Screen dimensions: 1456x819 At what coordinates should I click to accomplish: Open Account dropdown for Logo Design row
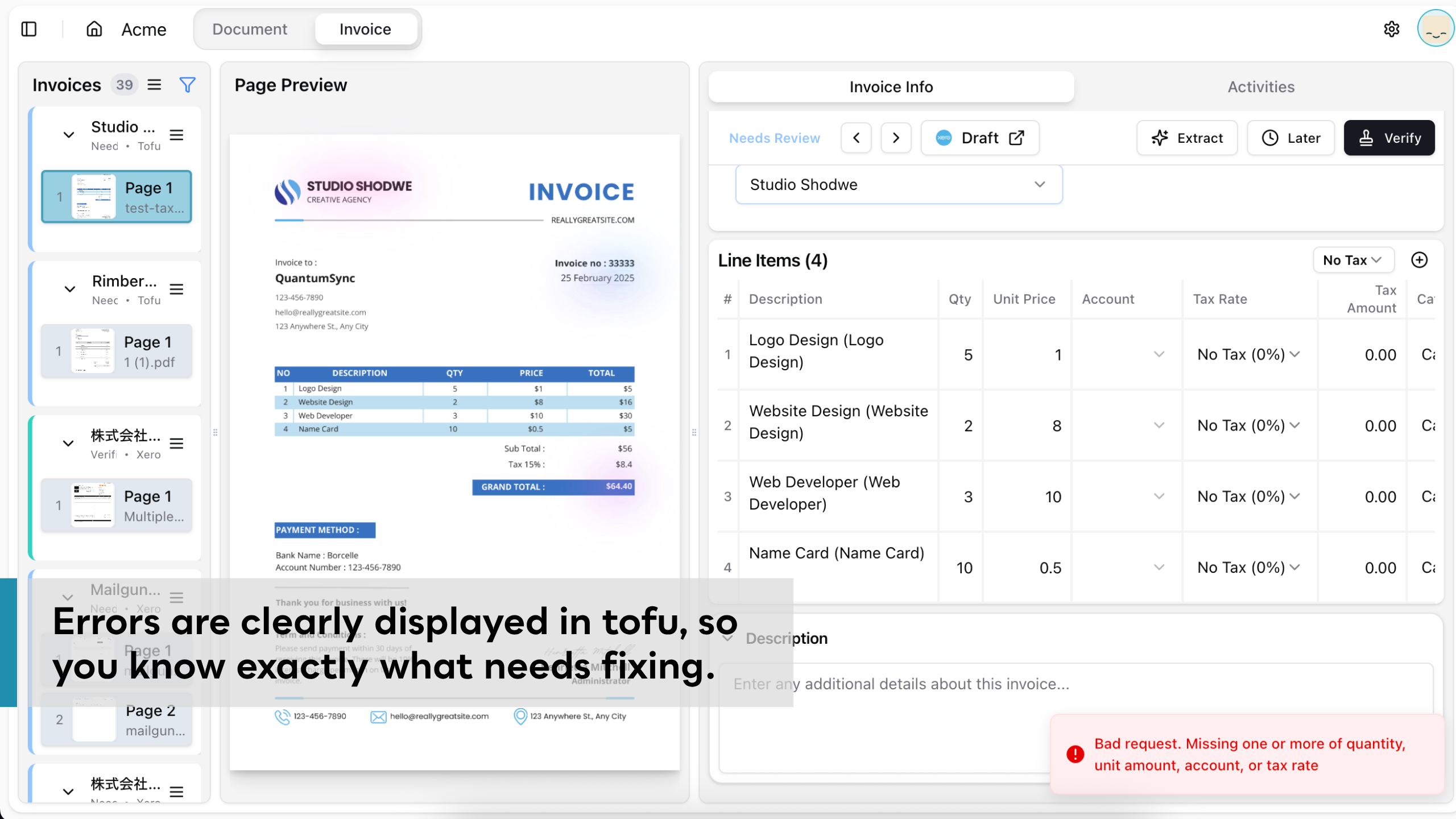(1126, 354)
